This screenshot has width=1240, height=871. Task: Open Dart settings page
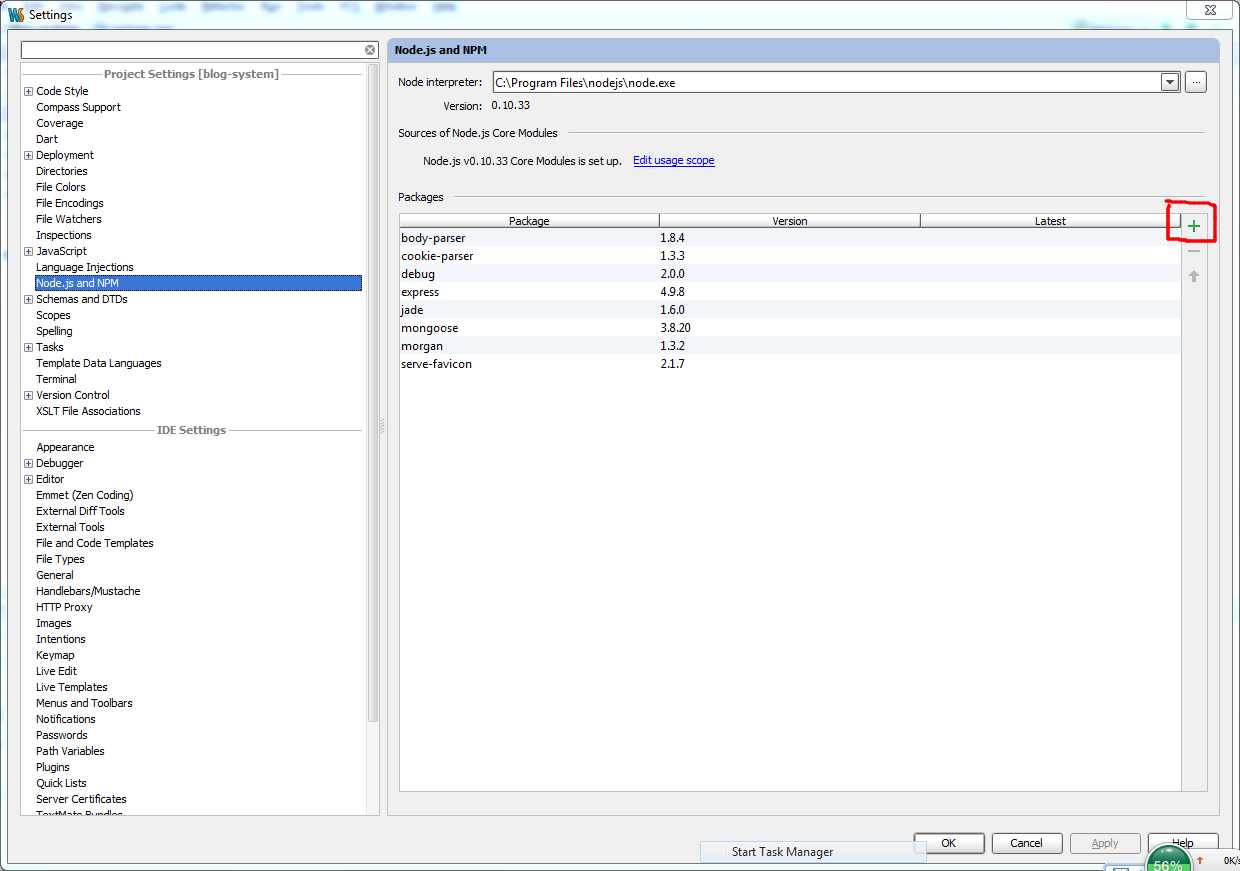tap(47, 139)
